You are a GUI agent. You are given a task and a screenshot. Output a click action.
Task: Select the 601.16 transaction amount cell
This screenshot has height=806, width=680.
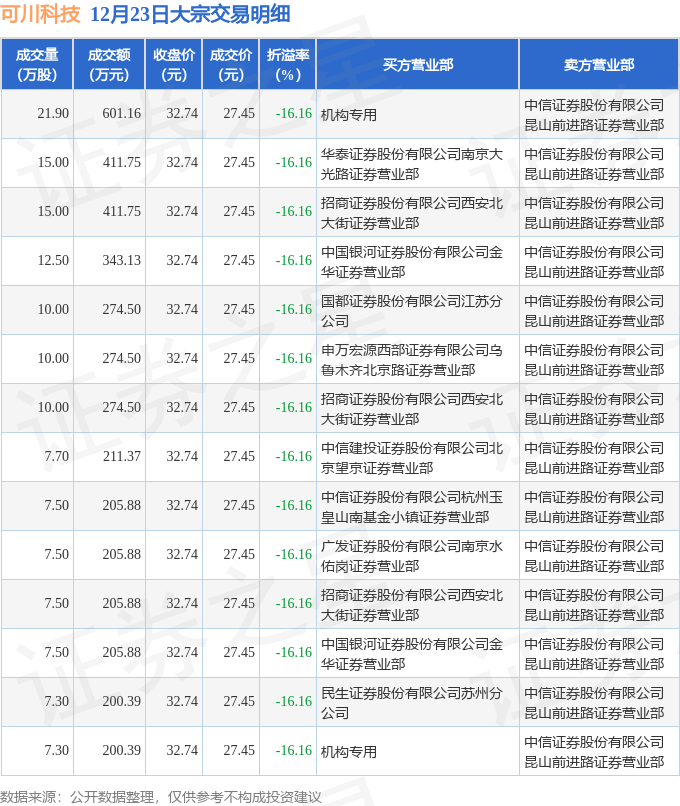click(121, 114)
